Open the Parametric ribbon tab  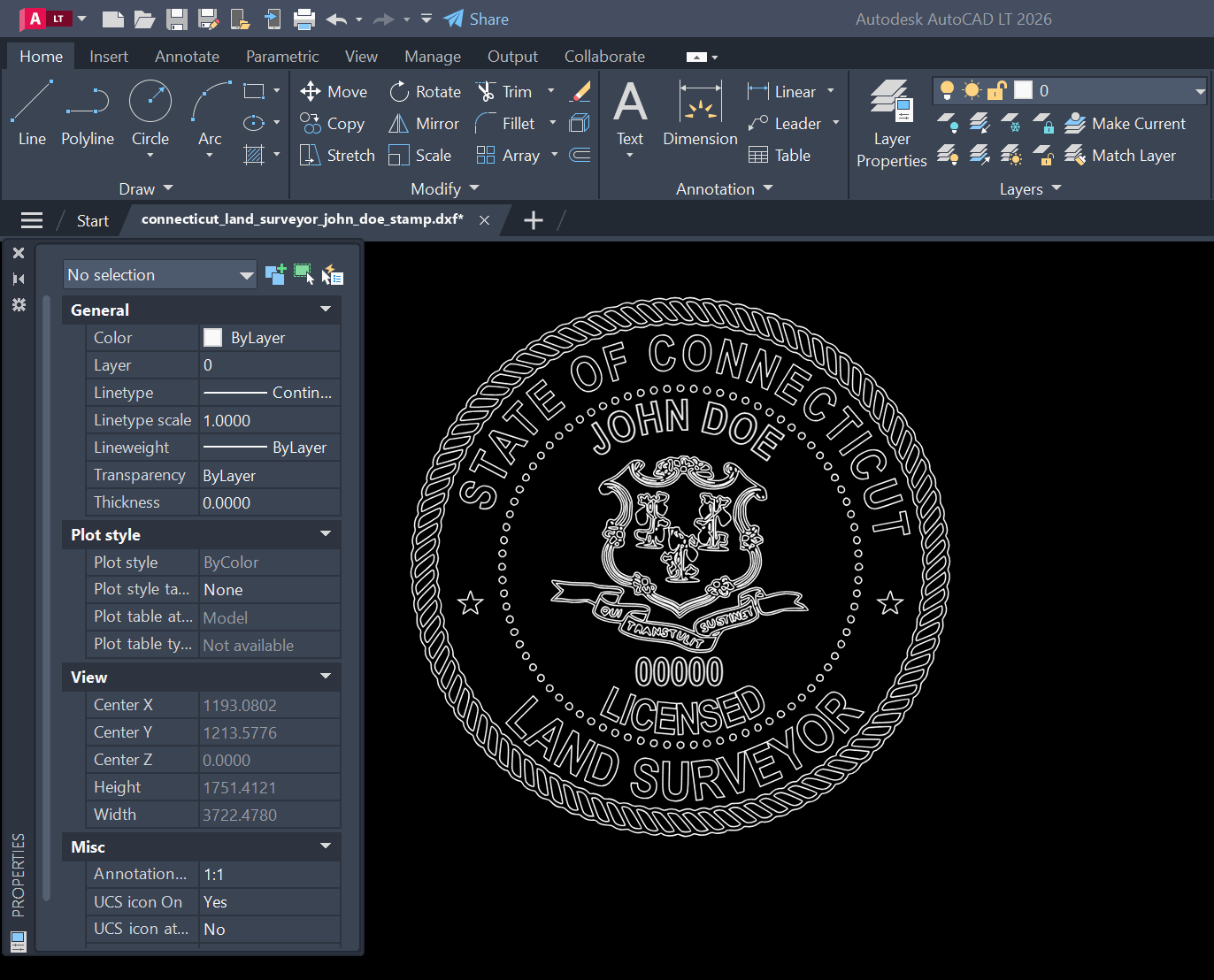(282, 57)
